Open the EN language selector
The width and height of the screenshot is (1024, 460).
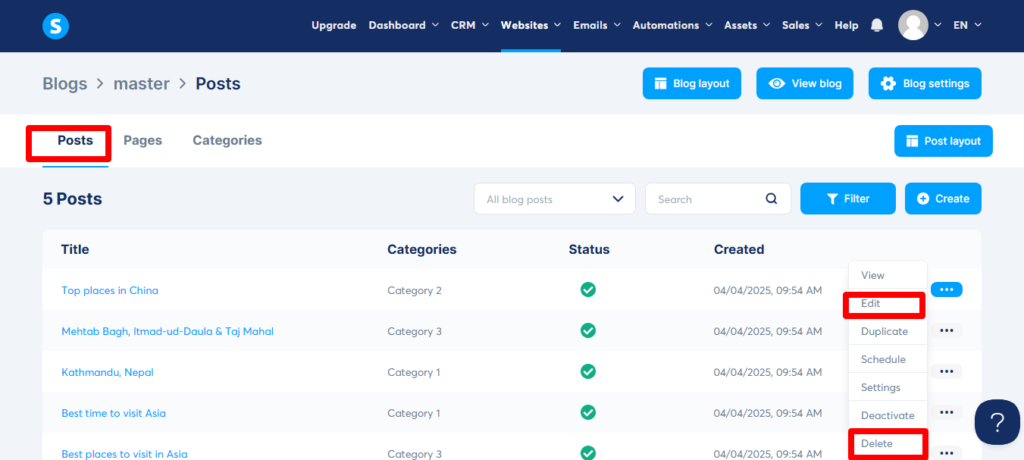click(x=967, y=25)
